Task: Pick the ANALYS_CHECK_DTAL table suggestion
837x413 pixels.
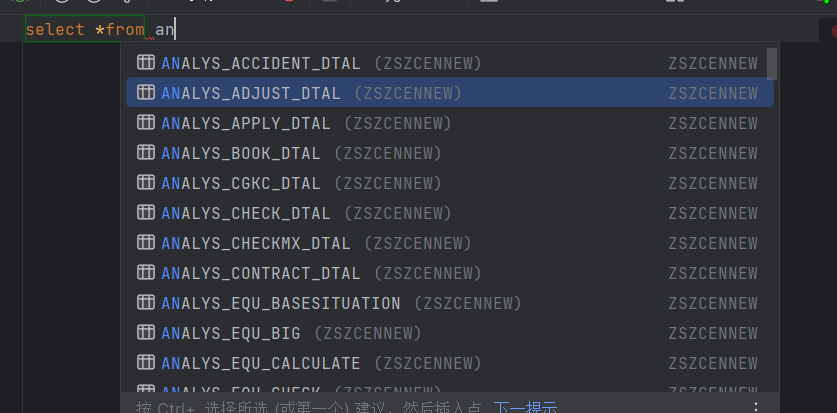Action: point(449,213)
